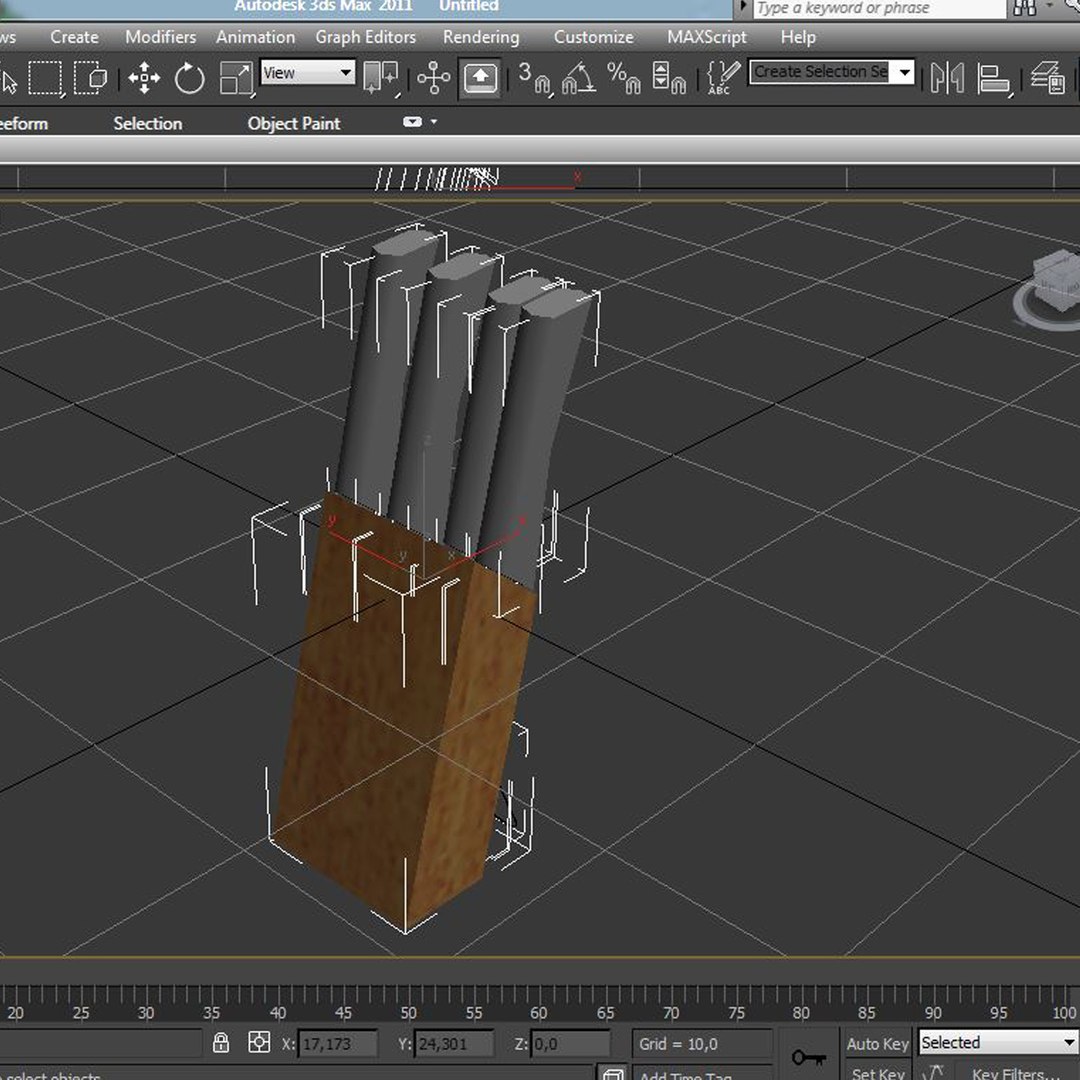Activate the Select and Move tool

click(x=145, y=79)
